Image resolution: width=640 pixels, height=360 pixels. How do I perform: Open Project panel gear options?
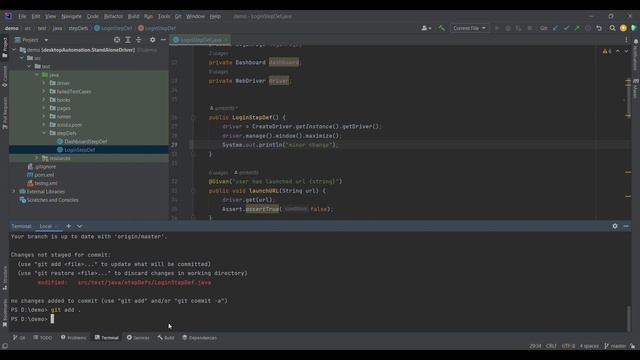(152, 40)
